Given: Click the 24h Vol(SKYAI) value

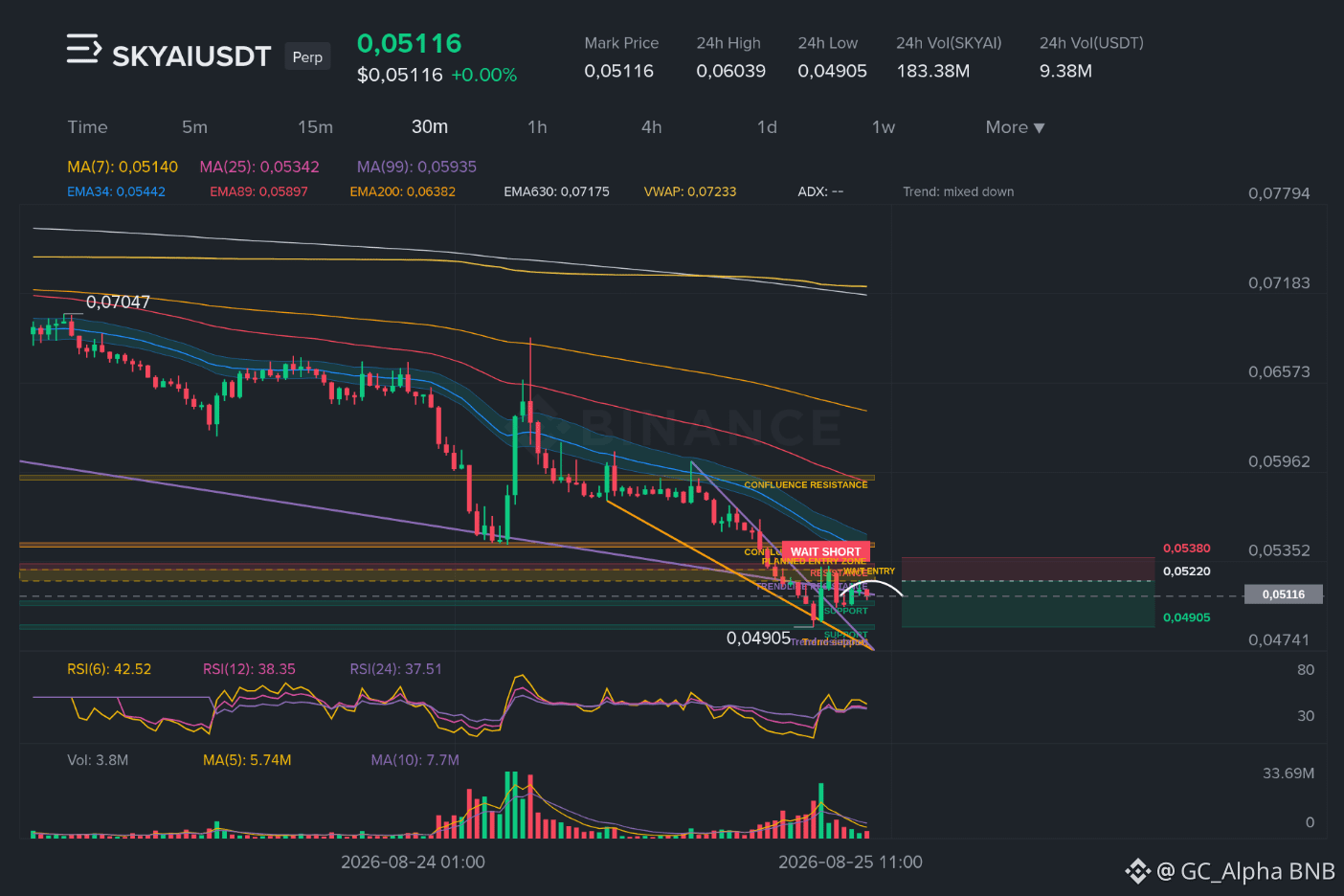Looking at the screenshot, I should click(x=933, y=71).
